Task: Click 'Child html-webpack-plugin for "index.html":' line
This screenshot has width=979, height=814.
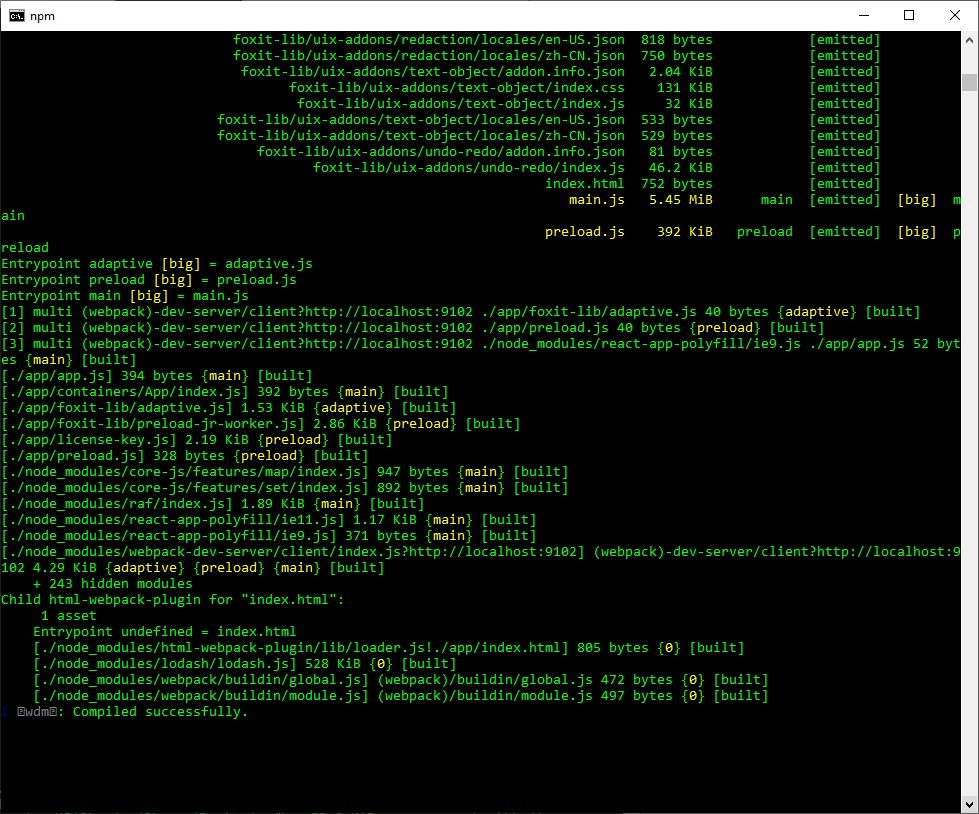Action: 173,599
